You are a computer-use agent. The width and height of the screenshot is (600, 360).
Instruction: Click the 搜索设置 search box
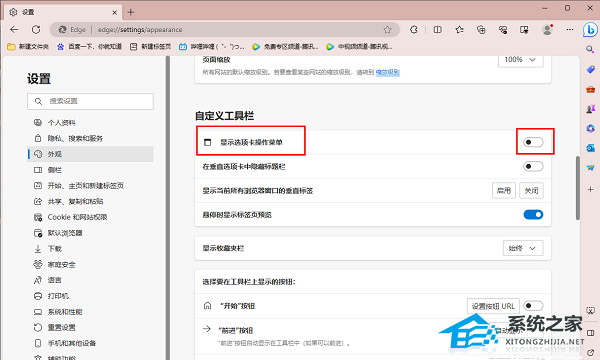[90, 101]
